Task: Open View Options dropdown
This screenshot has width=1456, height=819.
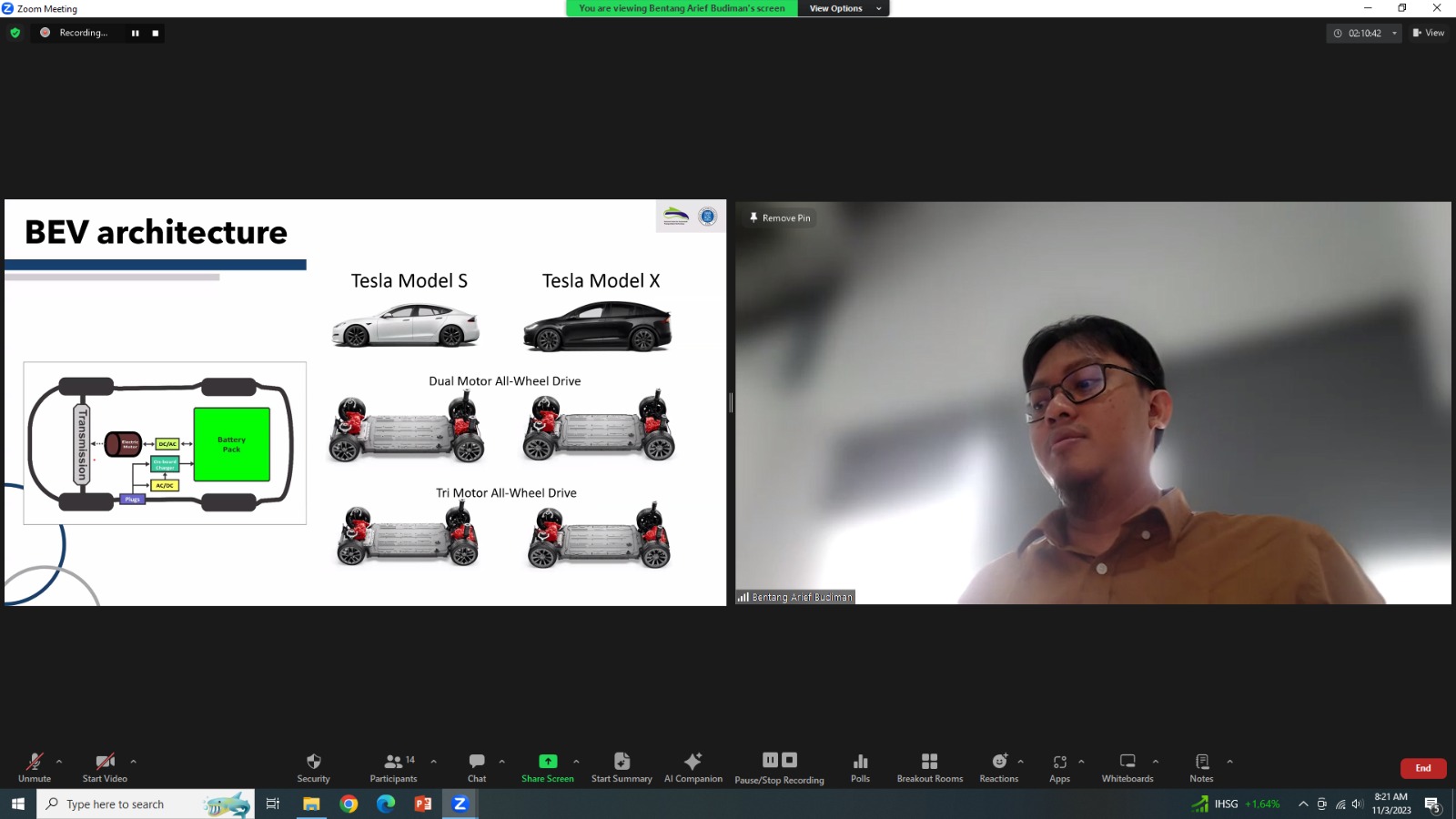Action: 844,8
